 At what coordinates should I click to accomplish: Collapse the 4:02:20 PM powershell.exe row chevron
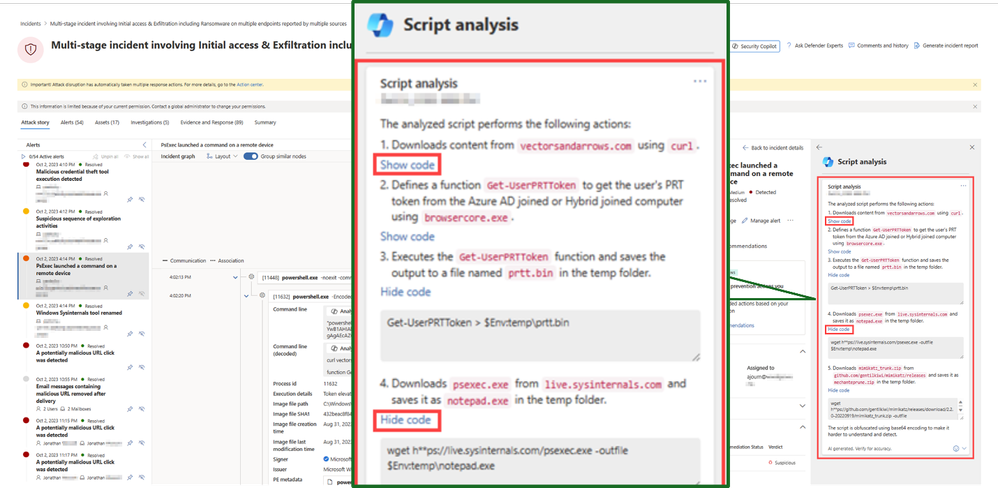(246, 296)
